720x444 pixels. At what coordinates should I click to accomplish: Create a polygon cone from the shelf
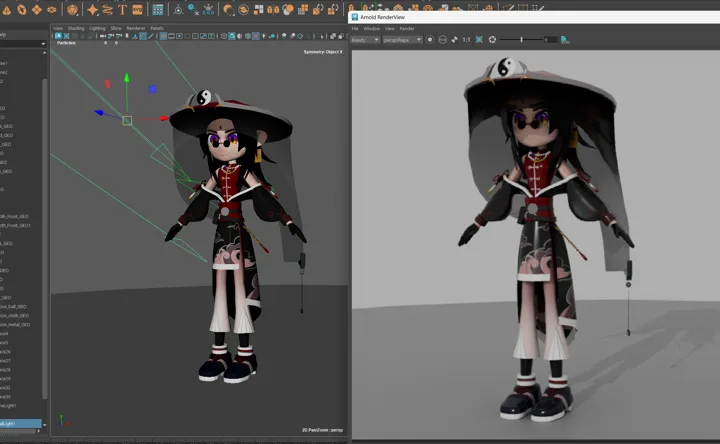(x=6, y=10)
